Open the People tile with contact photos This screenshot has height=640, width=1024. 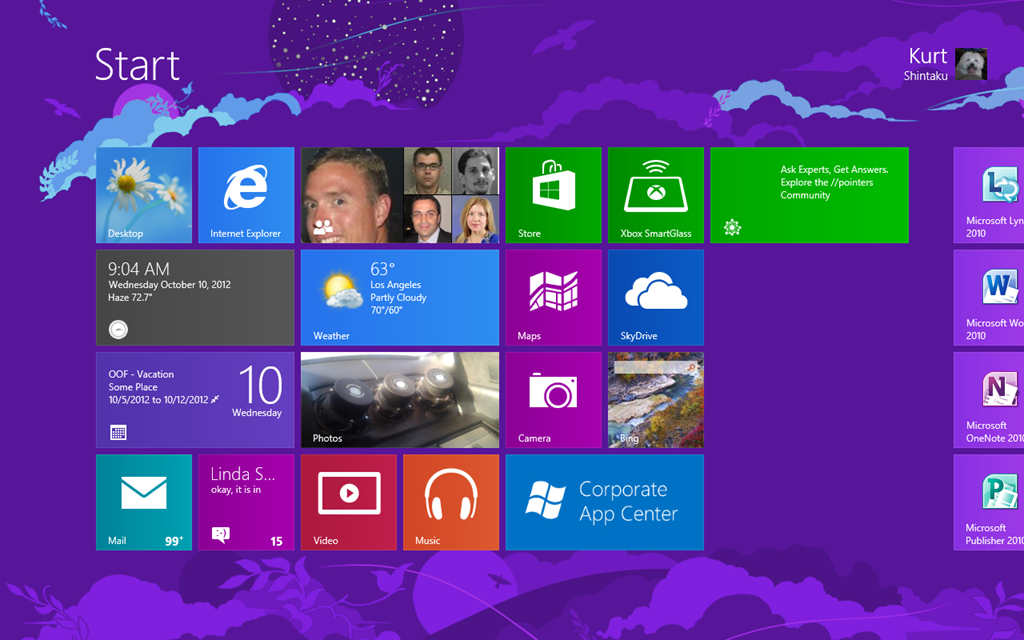click(400, 195)
